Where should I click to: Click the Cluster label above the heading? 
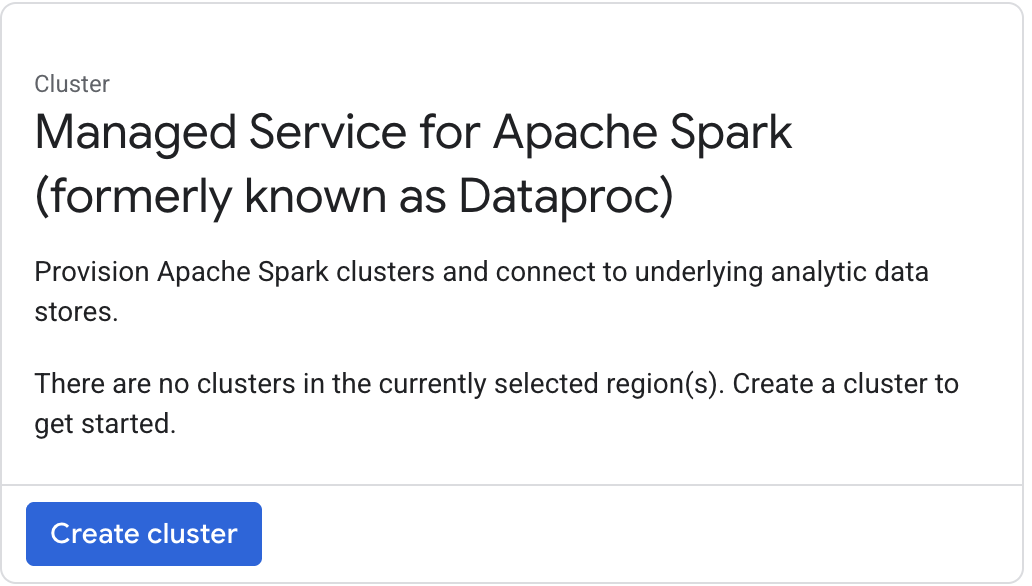click(71, 85)
